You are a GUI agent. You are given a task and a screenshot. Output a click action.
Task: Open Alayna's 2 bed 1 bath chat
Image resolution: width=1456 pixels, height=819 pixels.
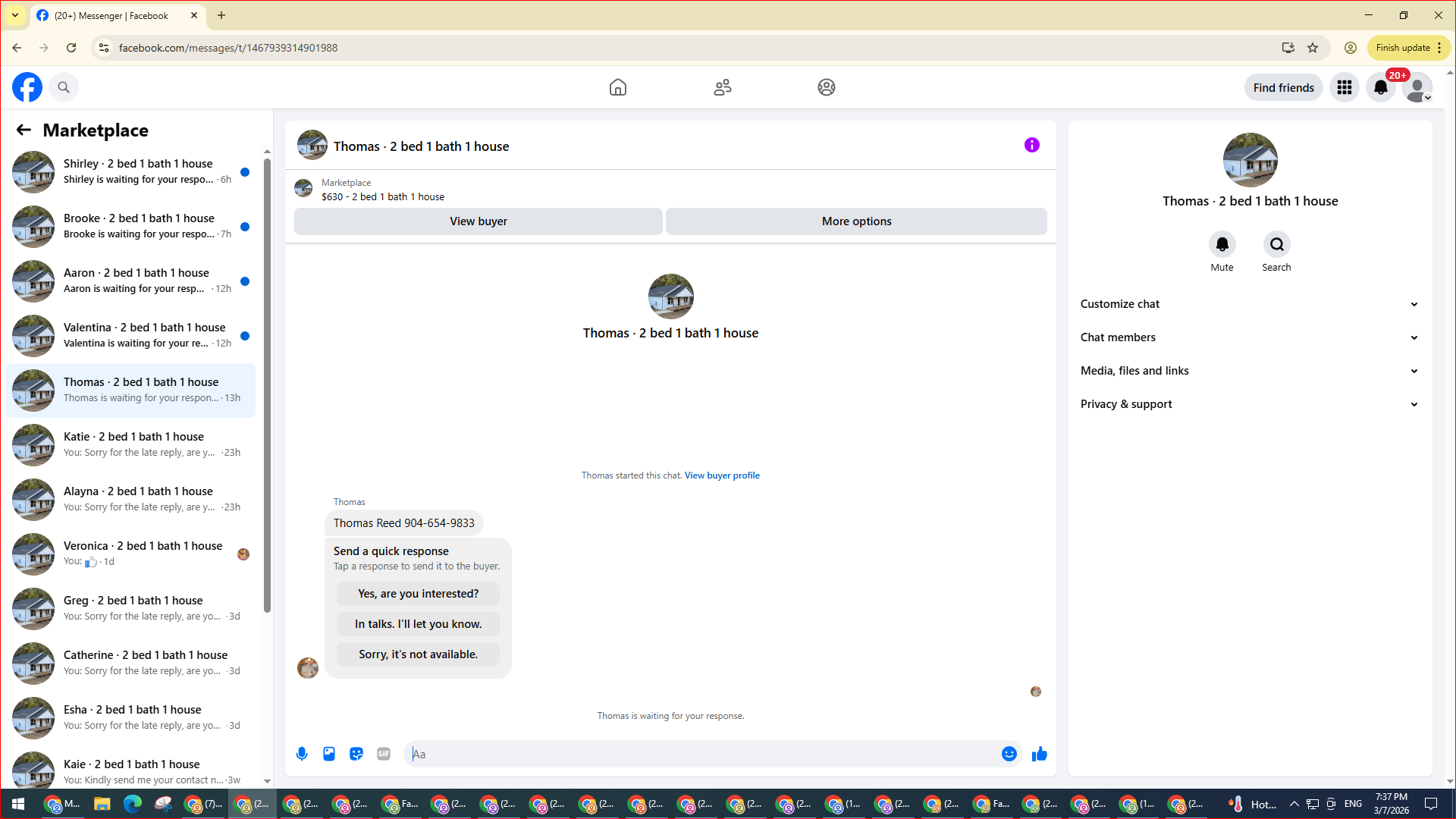131,500
